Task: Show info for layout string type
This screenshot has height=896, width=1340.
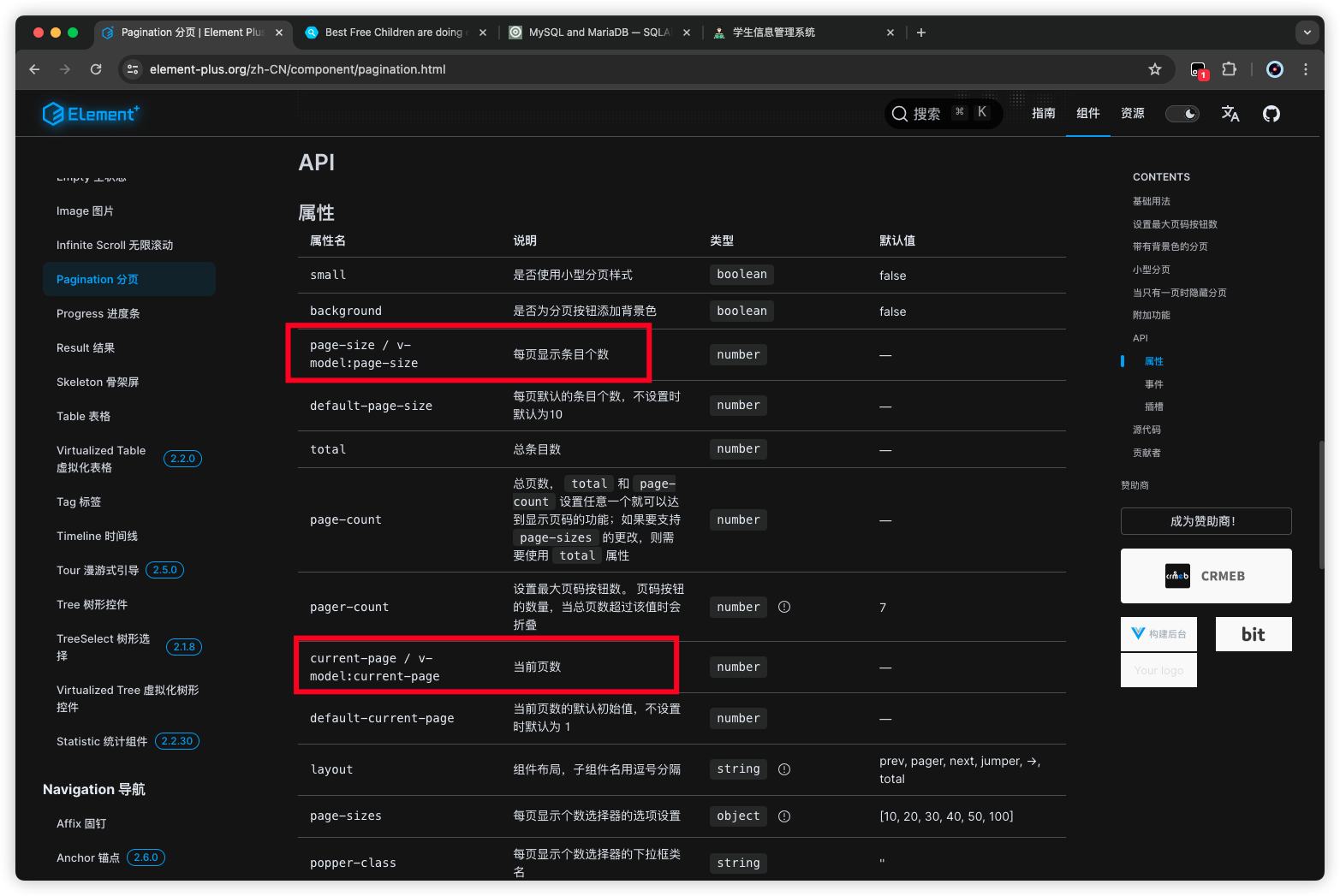Action: point(784,769)
